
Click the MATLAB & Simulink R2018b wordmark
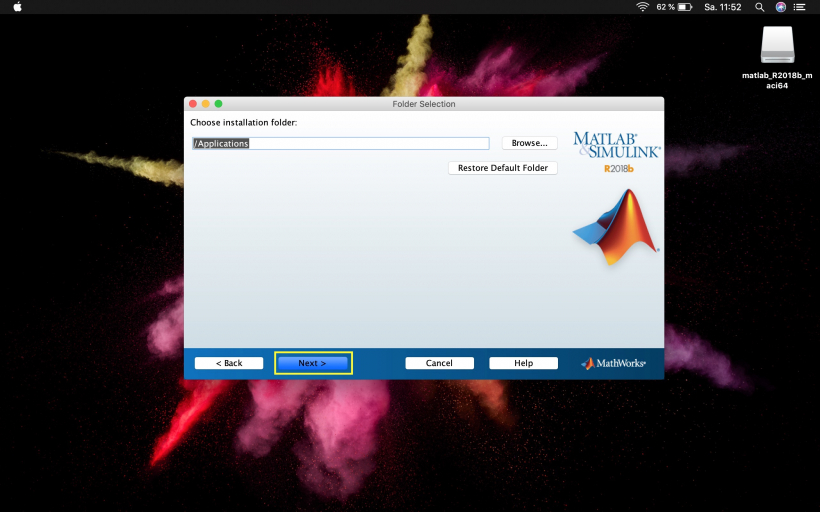pos(616,150)
